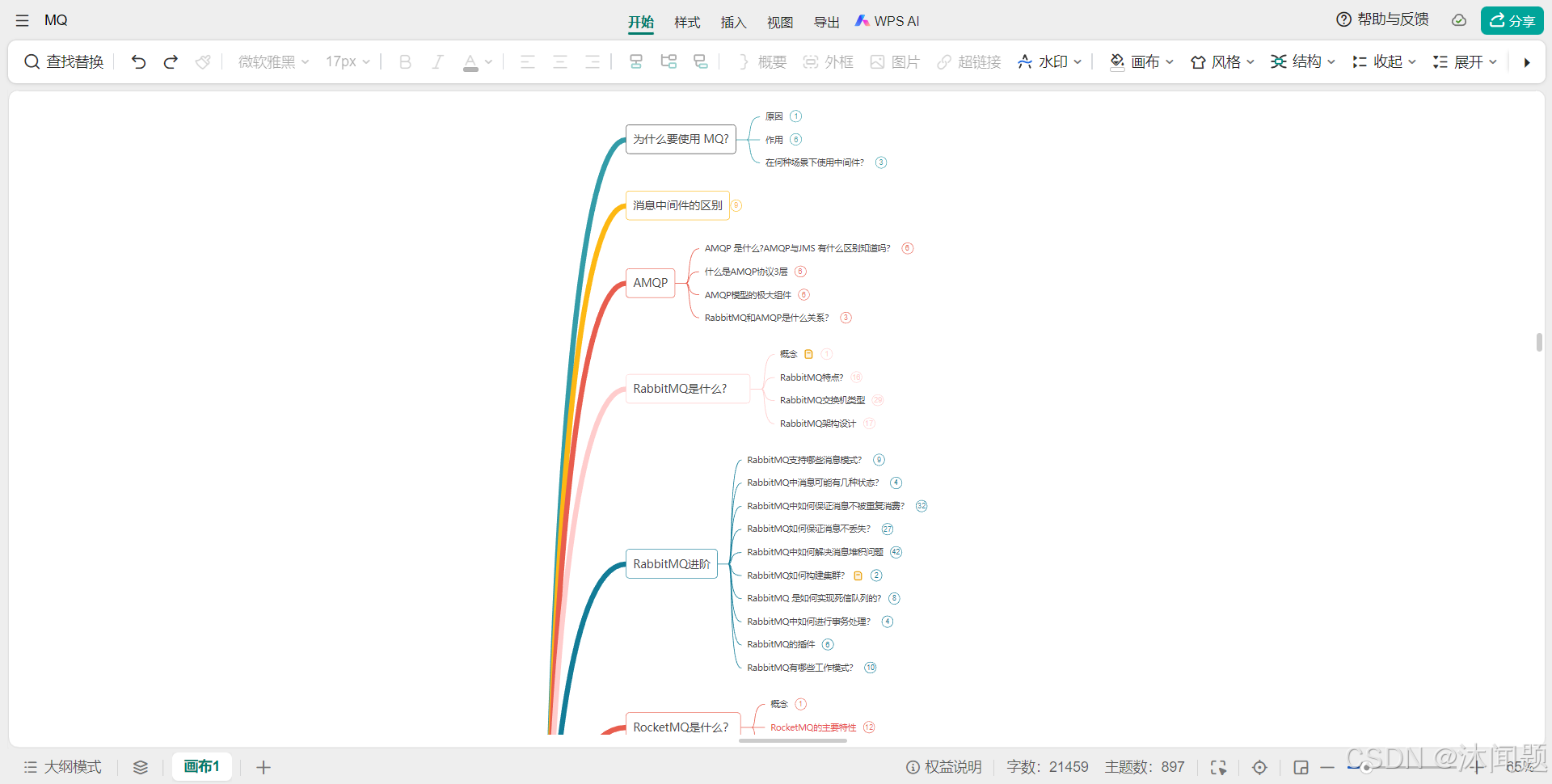Select the 为什么要使用 MQ? topic

(x=681, y=139)
